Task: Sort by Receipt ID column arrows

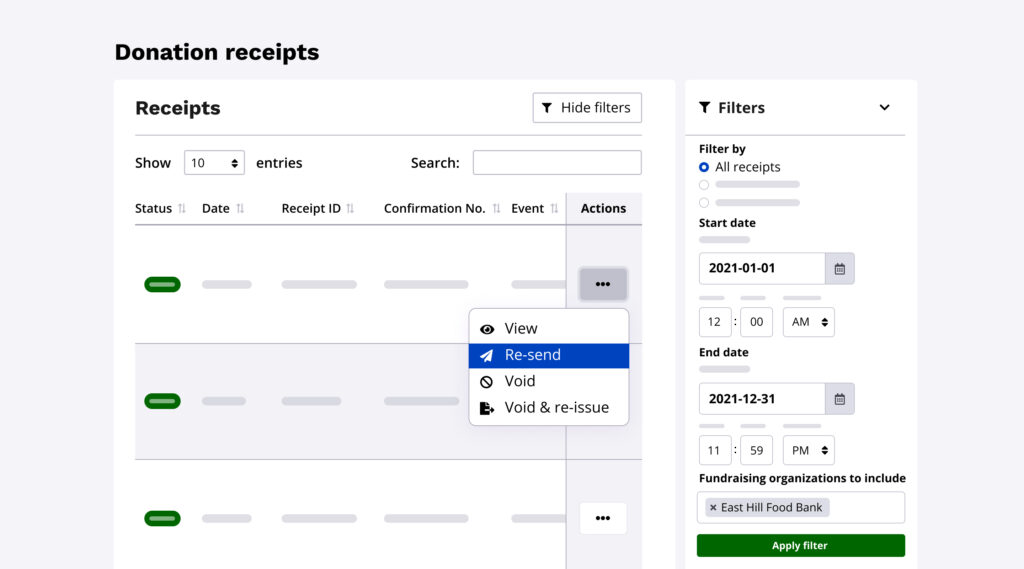Action: [x=350, y=209]
